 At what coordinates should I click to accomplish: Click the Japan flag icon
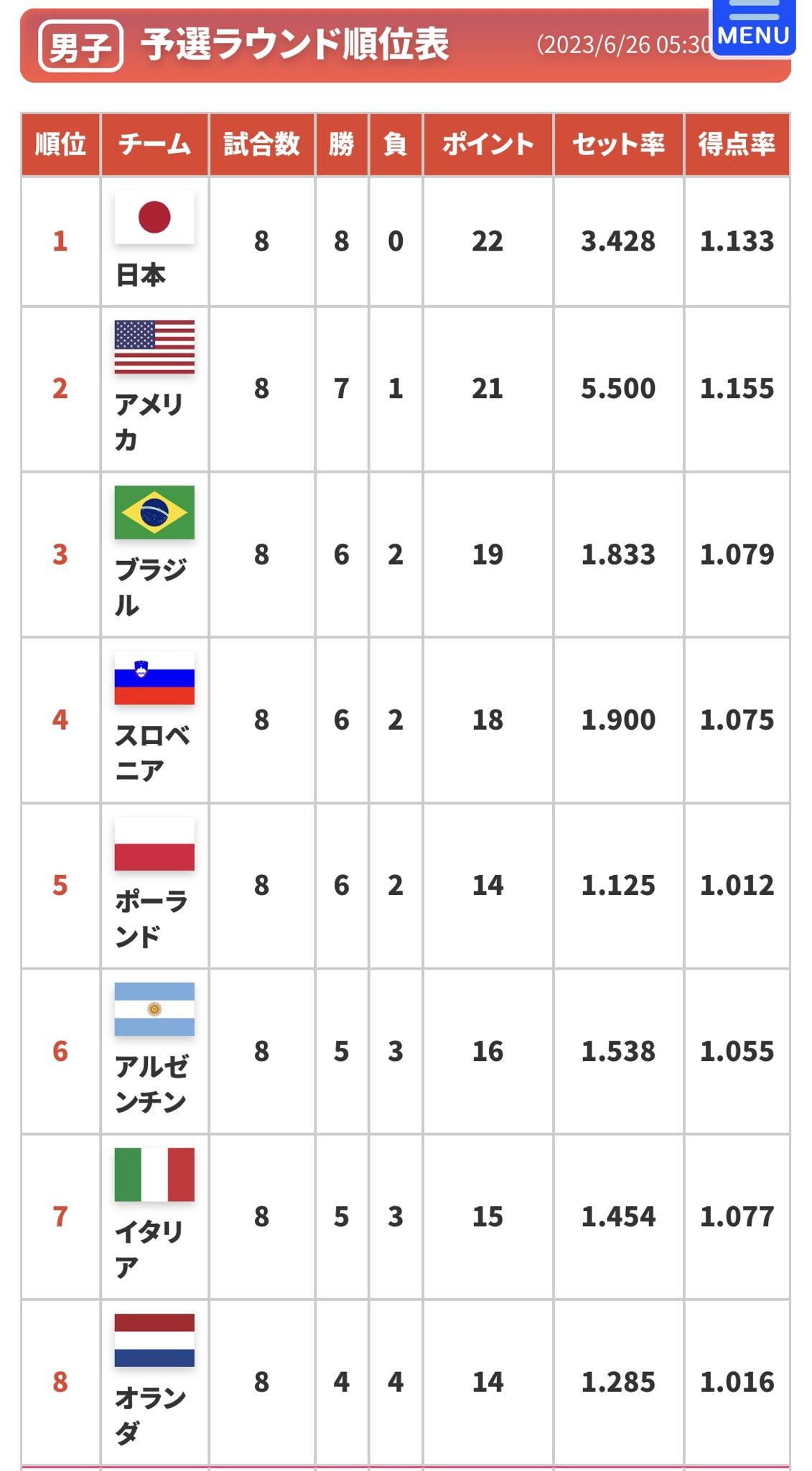154,217
